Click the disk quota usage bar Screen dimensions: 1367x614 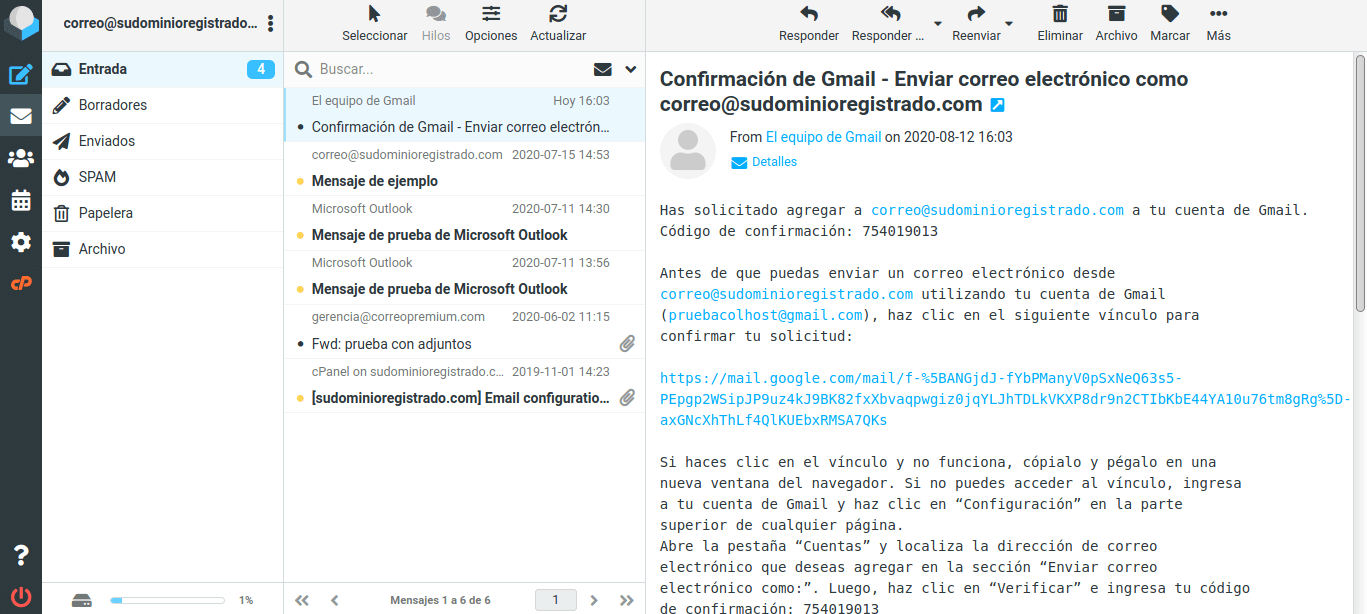(x=167, y=600)
